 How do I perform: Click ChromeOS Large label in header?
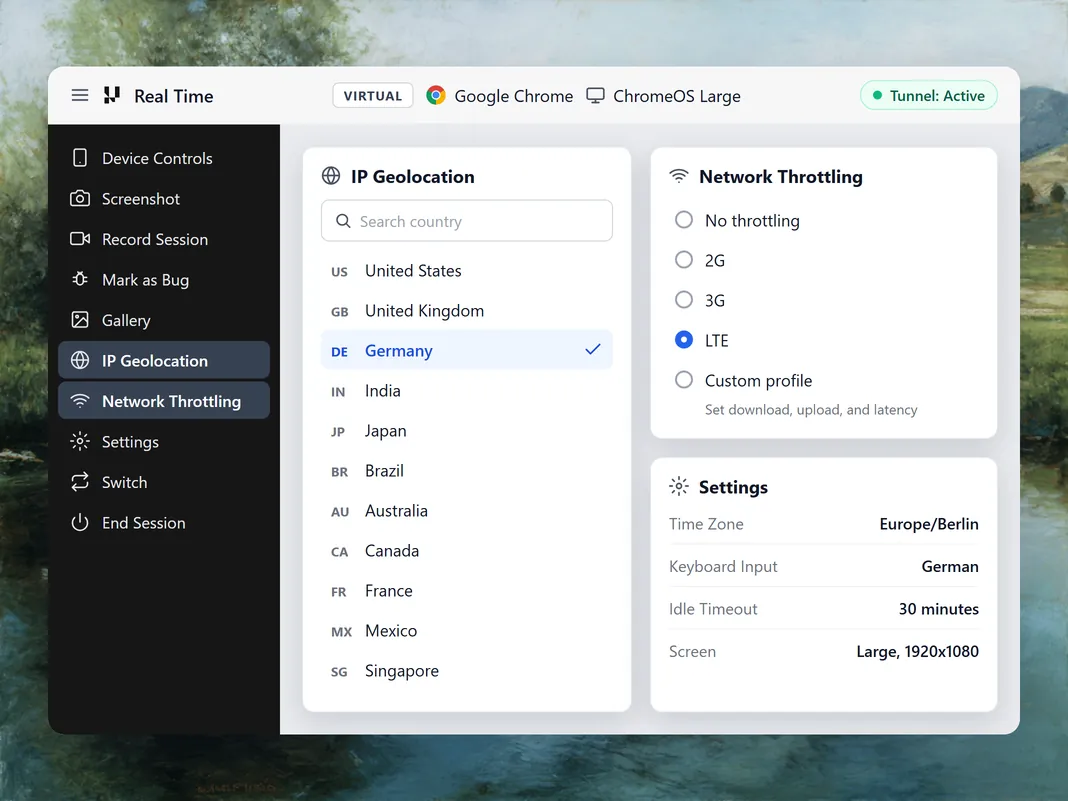point(676,96)
